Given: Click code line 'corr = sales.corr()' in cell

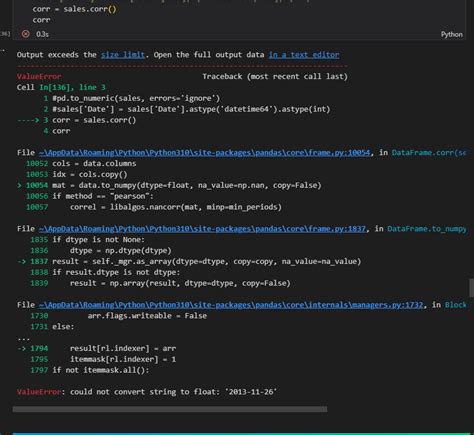Looking at the screenshot, I should 74,9.
